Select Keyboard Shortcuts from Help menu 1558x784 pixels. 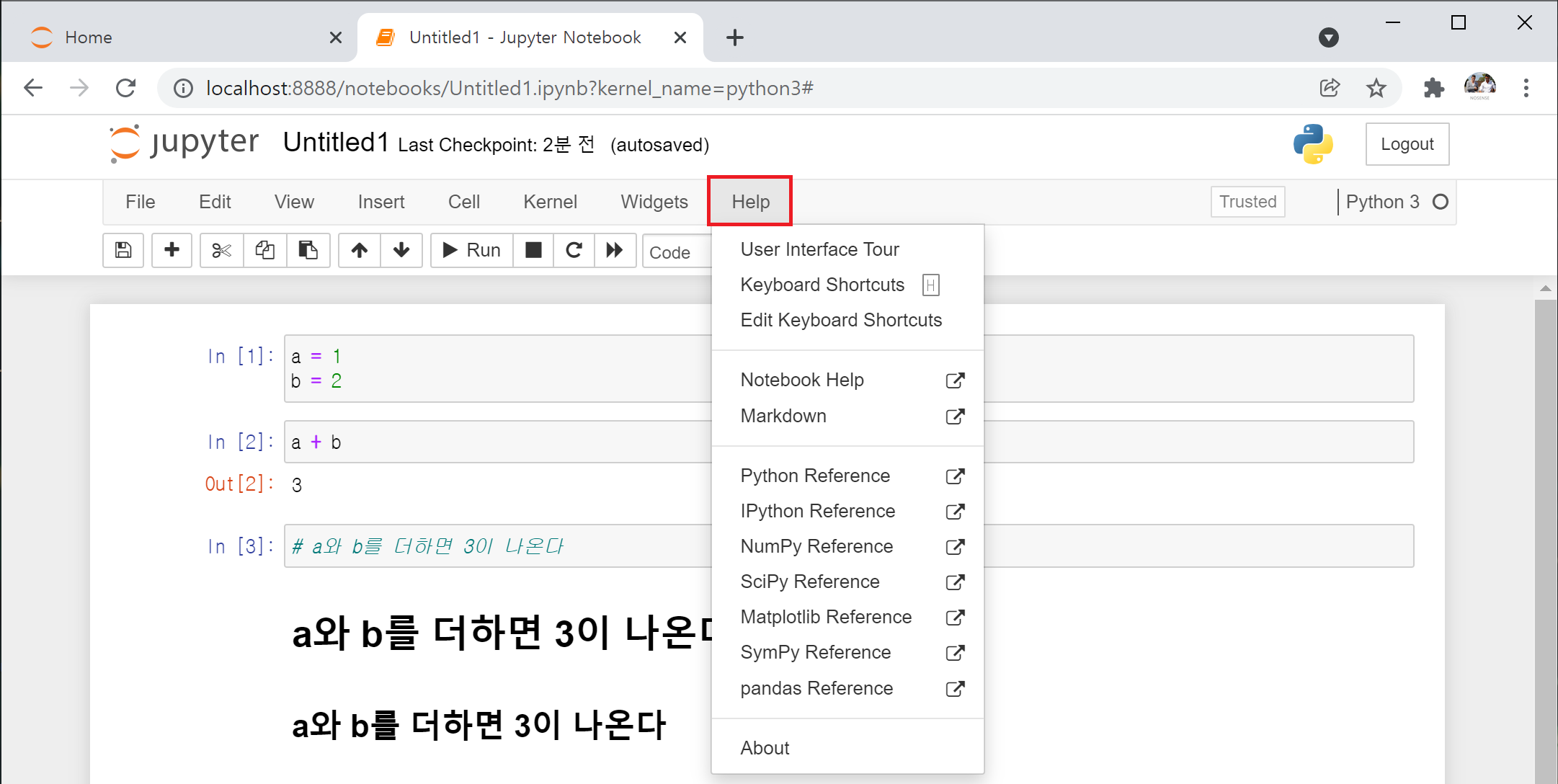coord(822,285)
